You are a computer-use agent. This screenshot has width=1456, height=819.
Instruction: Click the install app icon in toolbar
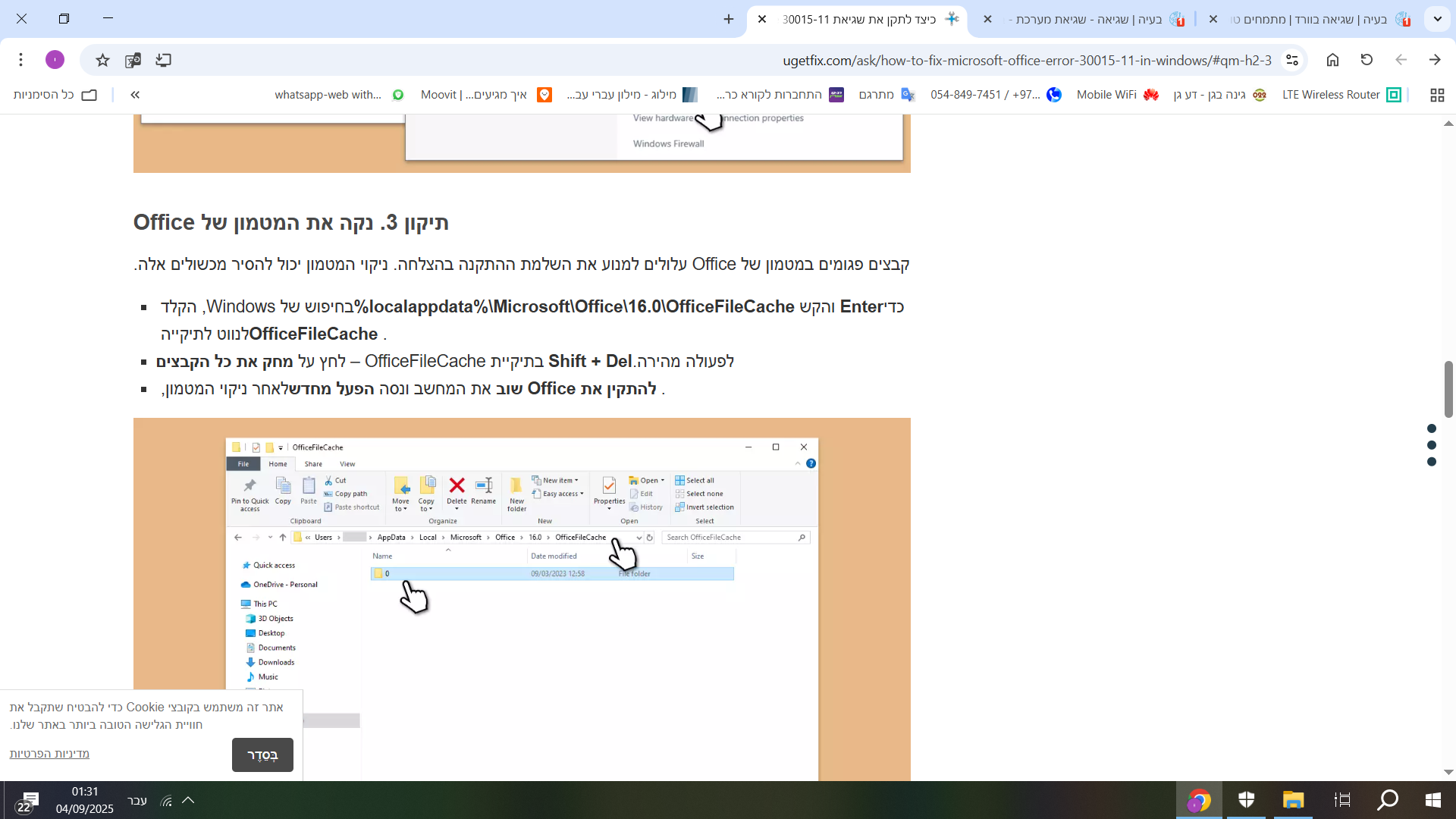coord(164,60)
